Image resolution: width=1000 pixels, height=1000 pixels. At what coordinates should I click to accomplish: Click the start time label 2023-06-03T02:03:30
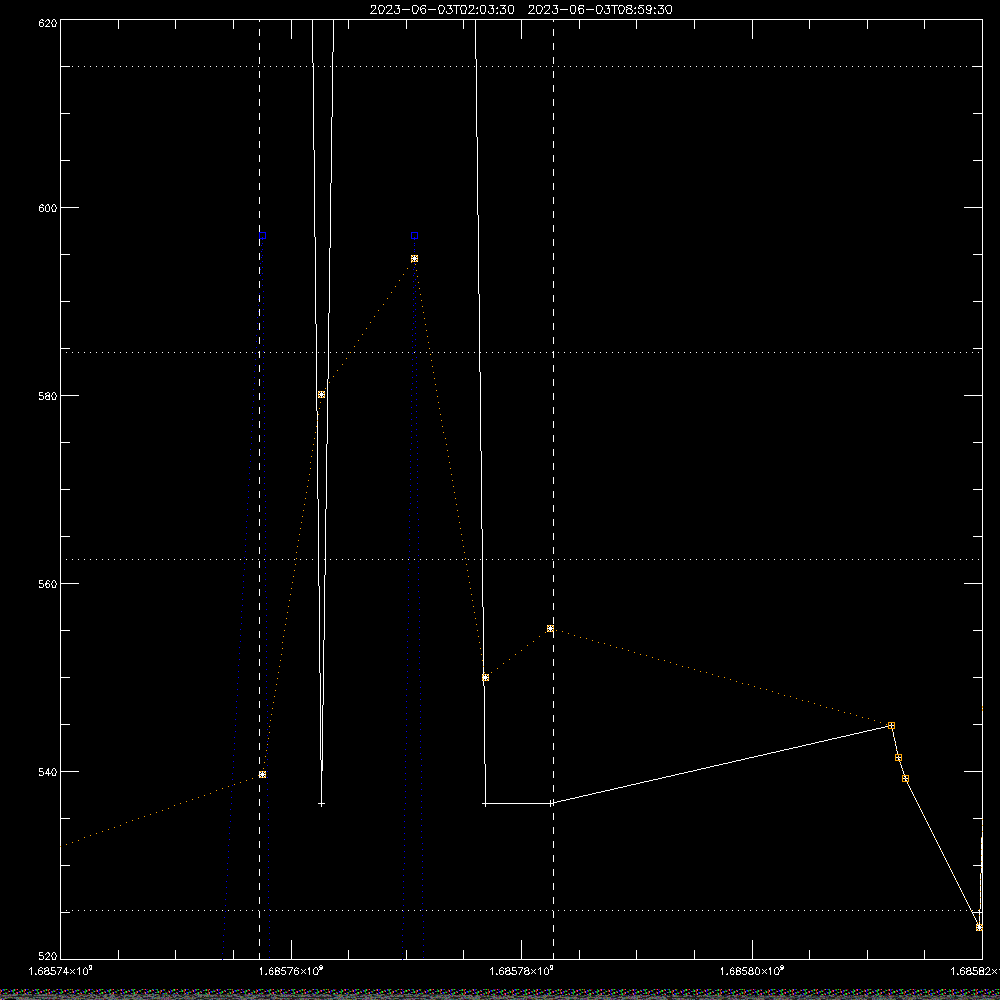[442, 10]
